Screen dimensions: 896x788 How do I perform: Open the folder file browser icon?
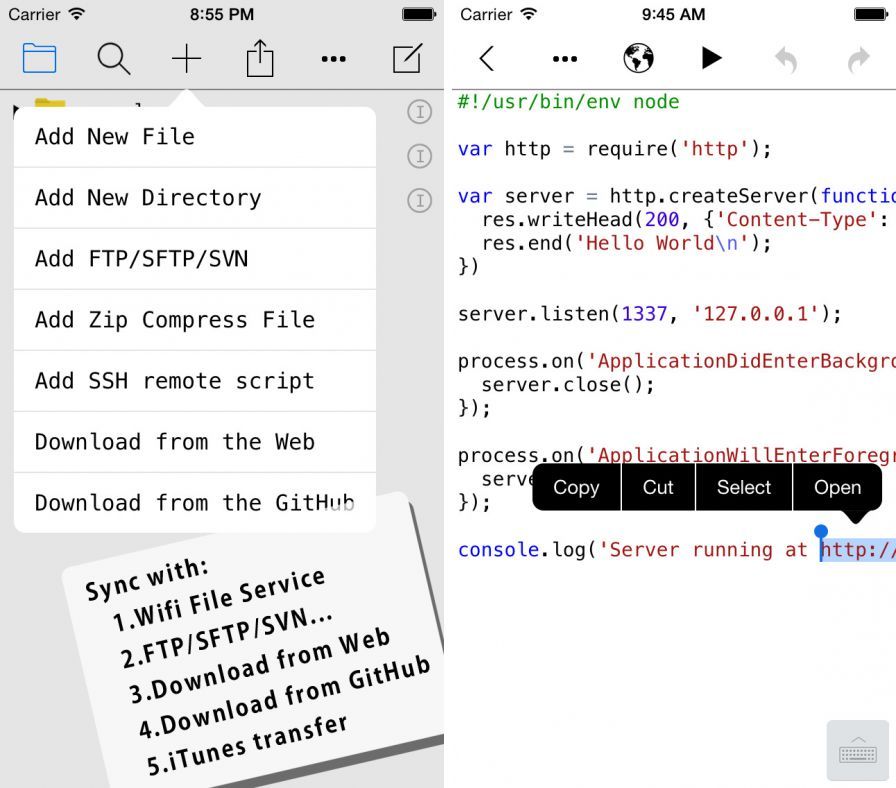click(39, 59)
